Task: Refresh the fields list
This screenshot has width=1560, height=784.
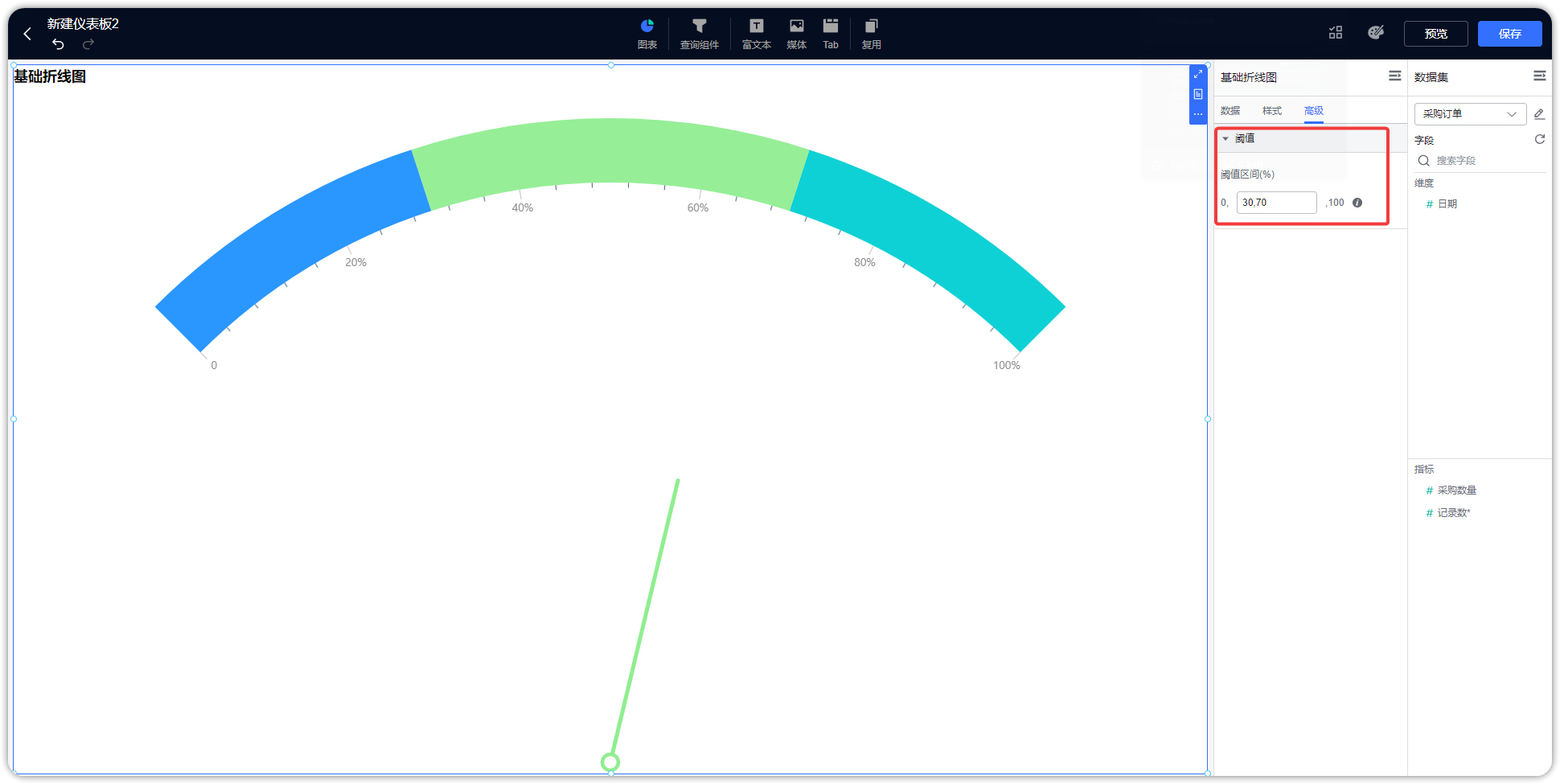Action: pos(1540,139)
